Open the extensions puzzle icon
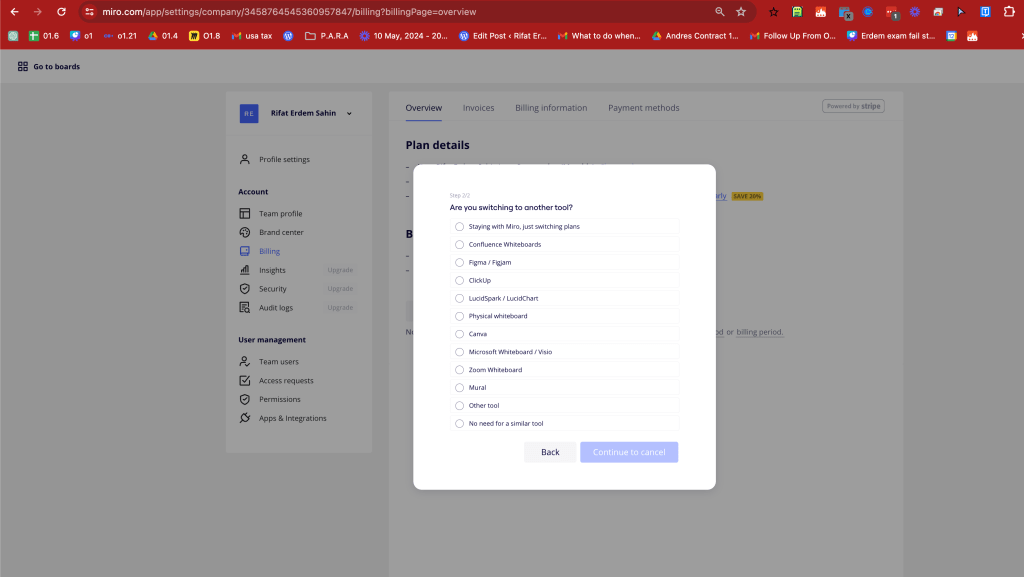 pyautogui.click(x=1009, y=12)
